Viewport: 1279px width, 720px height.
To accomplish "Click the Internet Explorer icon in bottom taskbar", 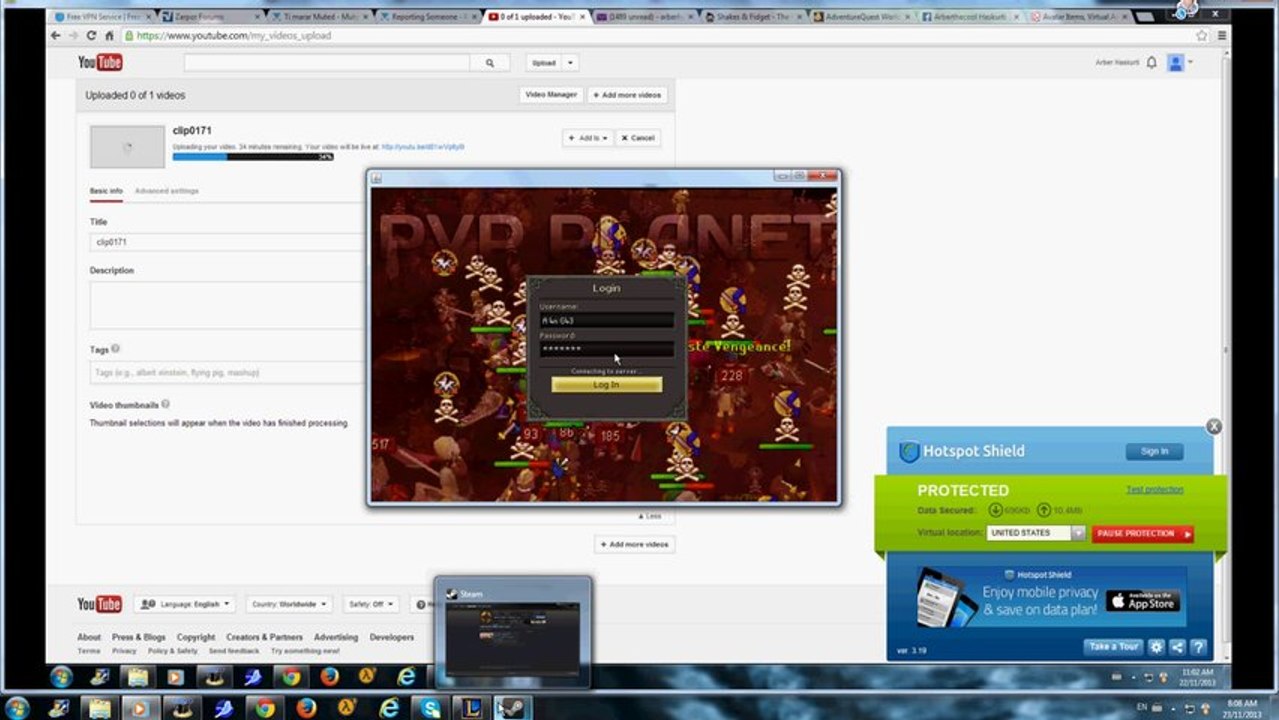I will pos(389,708).
